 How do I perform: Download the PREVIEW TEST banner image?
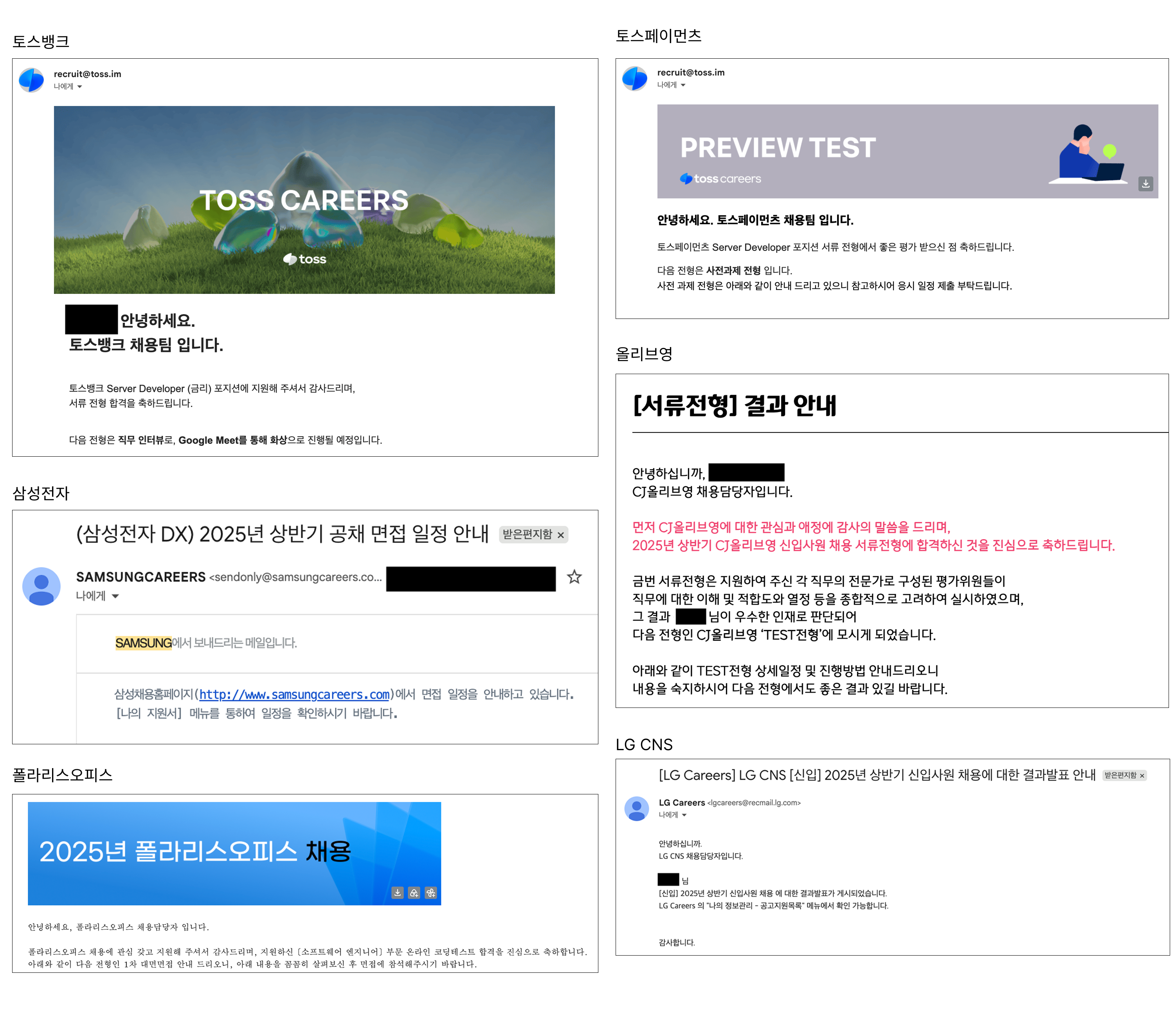click(1145, 184)
